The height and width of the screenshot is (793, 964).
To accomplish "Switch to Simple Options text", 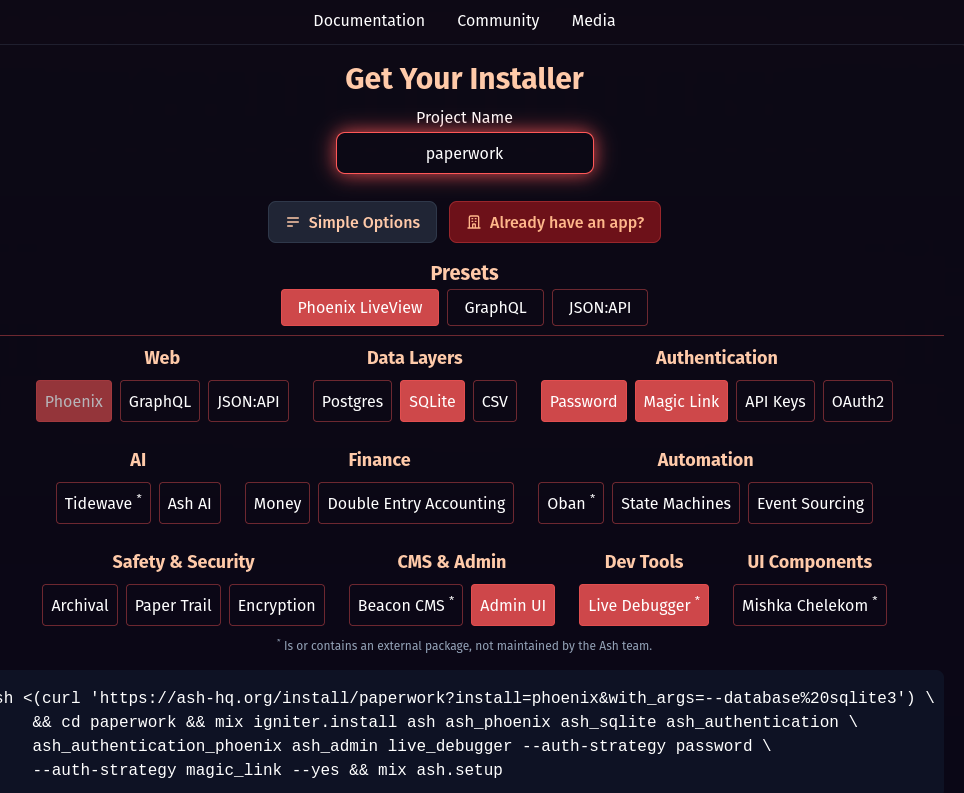I will coord(364,222).
